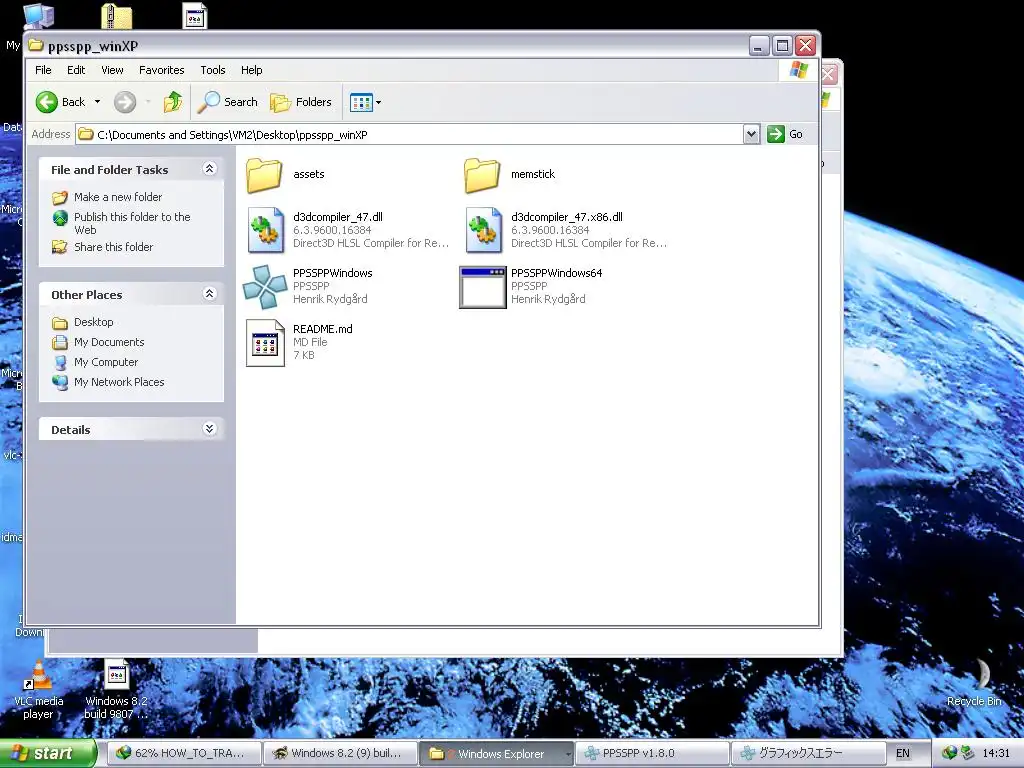Switch to 62% HOW_TO_TRA... taskbar item
This screenshot has width=1024, height=768.
[183, 753]
